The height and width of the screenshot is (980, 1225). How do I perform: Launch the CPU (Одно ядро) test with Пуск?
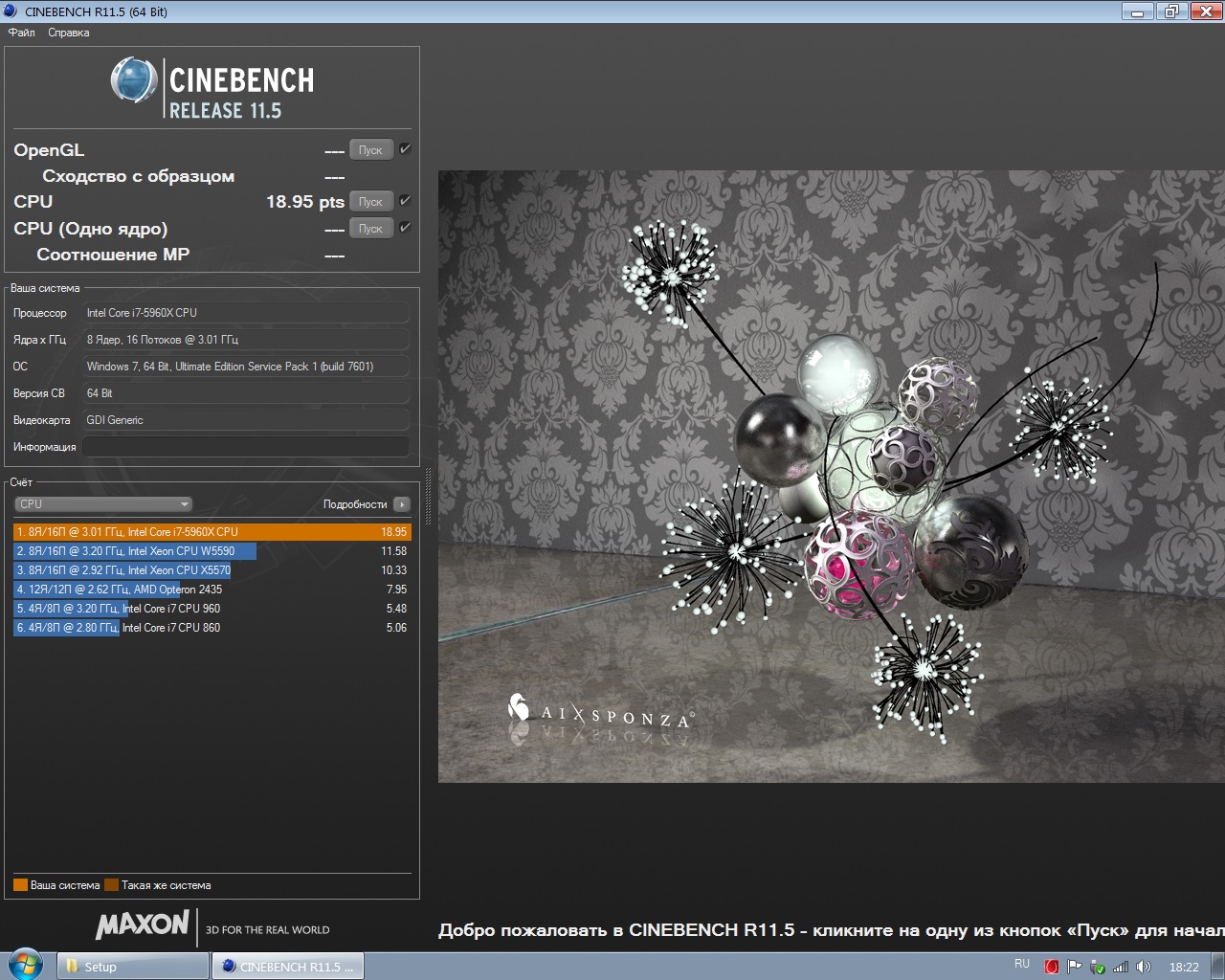[370, 229]
